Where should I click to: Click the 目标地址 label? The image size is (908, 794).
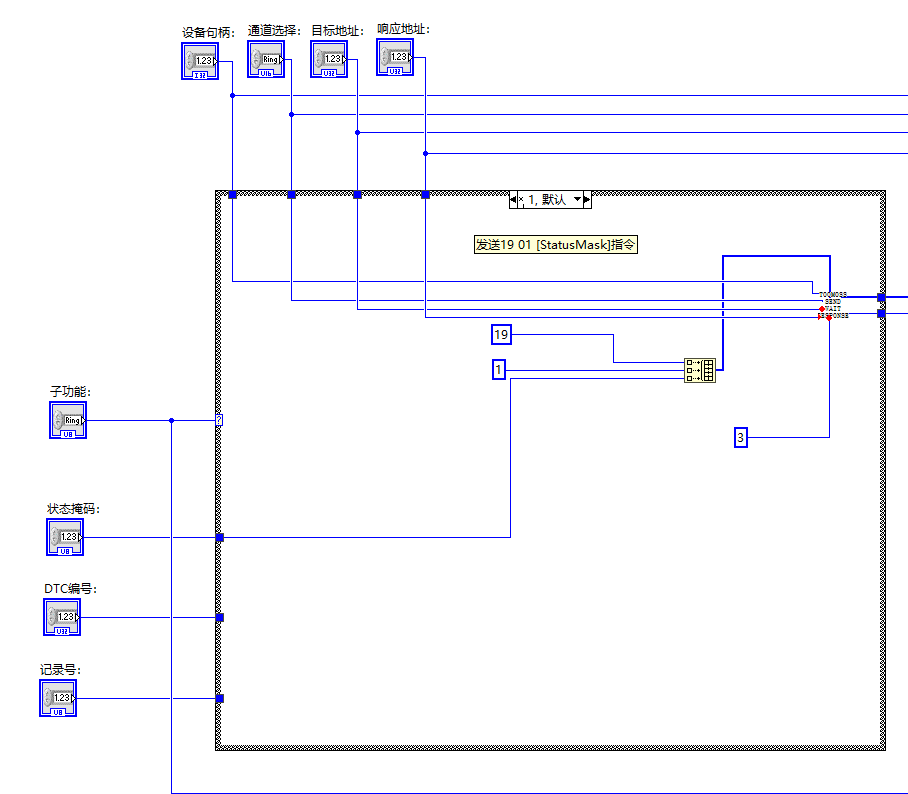[338, 30]
